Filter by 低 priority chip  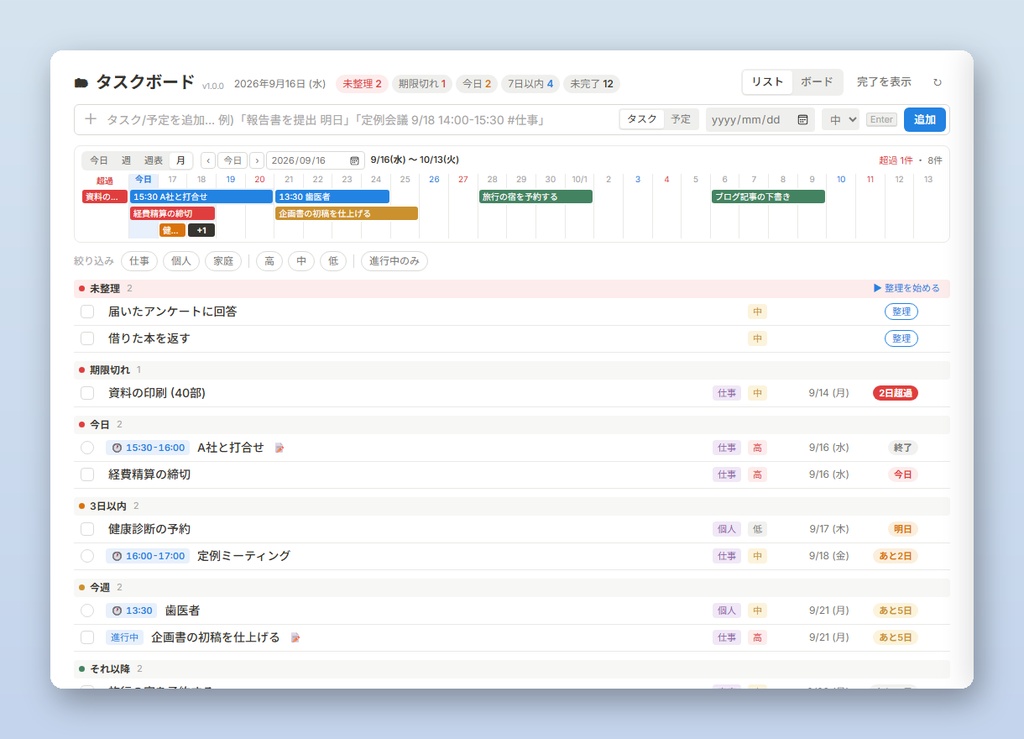333,261
